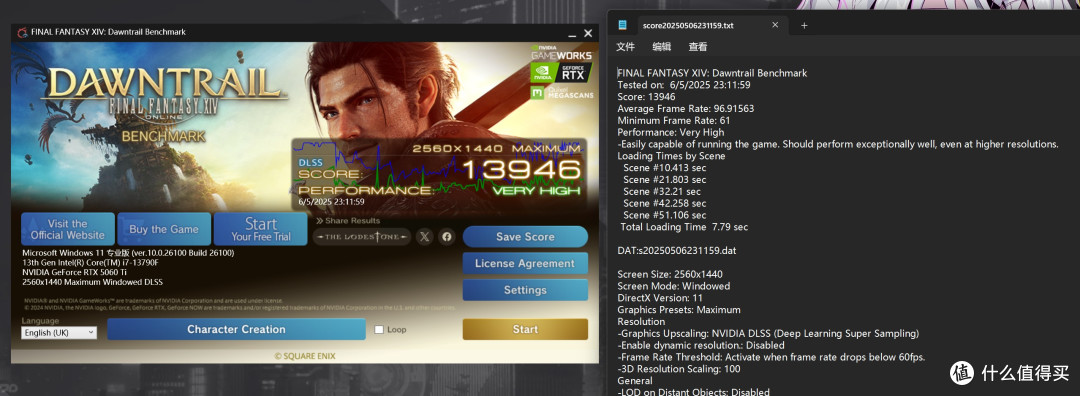Close the score20250506231159.txt tab

pyautogui.click(x=775, y=25)
